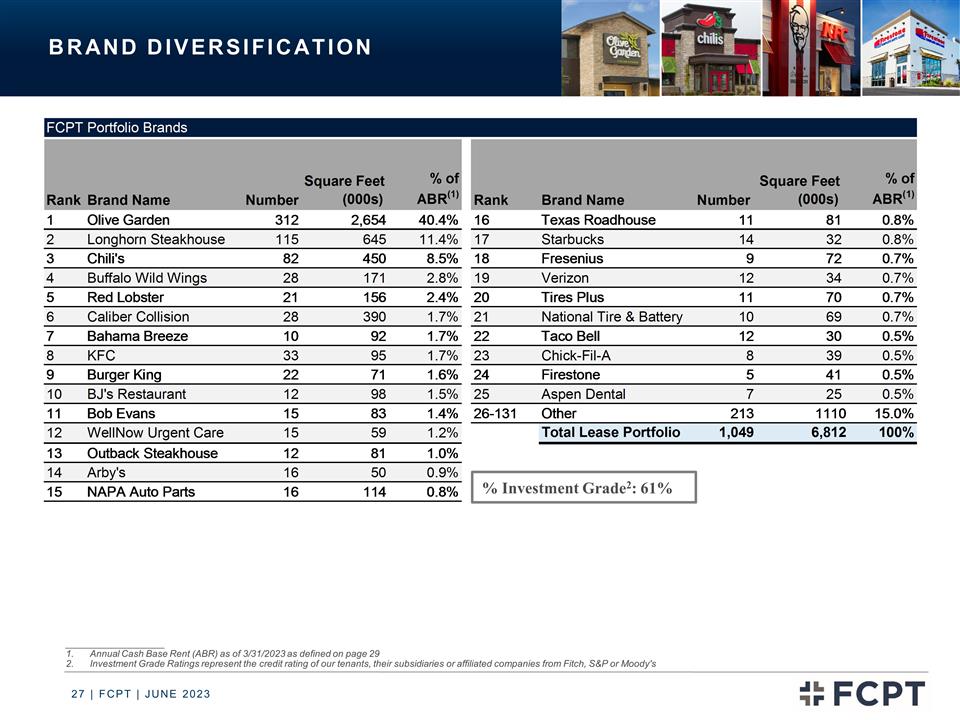The height and width of the screenshot is (720, 960).
Task: Click the 'Bahama Breeze' brand name
Action: (137, 336)
